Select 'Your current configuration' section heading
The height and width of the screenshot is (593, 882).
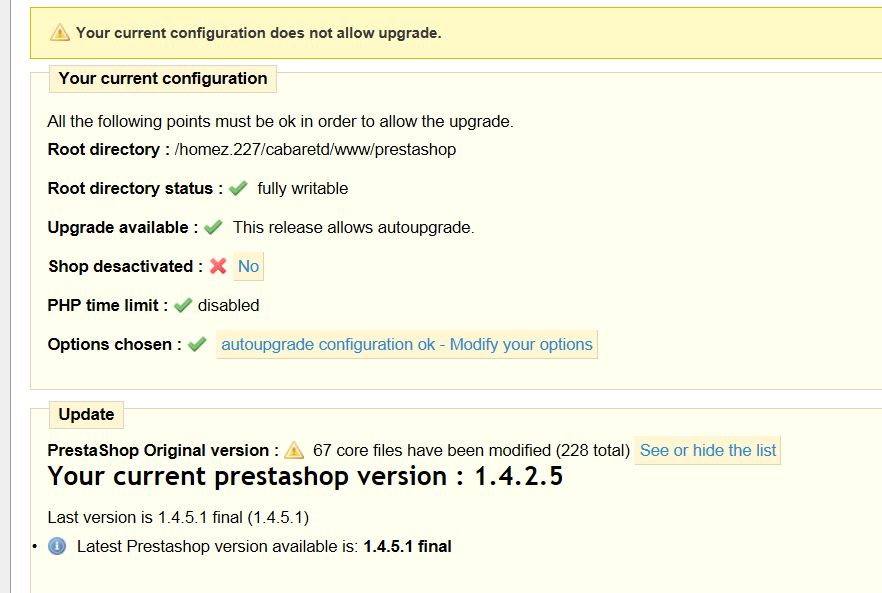tap(163, 78)
